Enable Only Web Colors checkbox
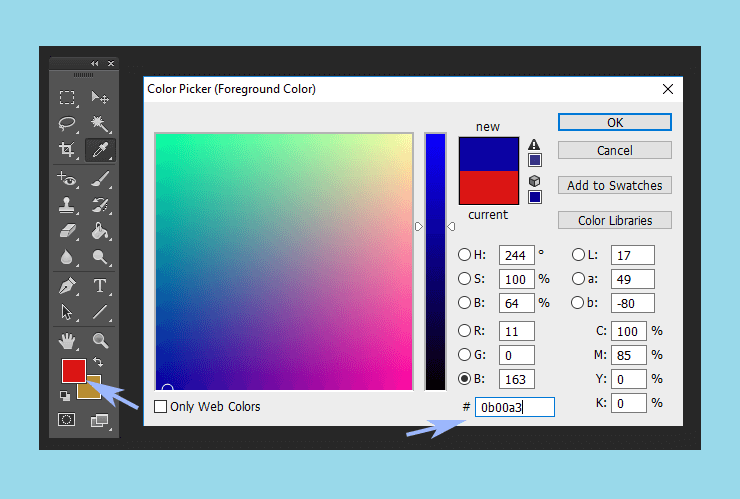Image resolution: width=740 pixels, height=499 pixels. pos(160,406)
